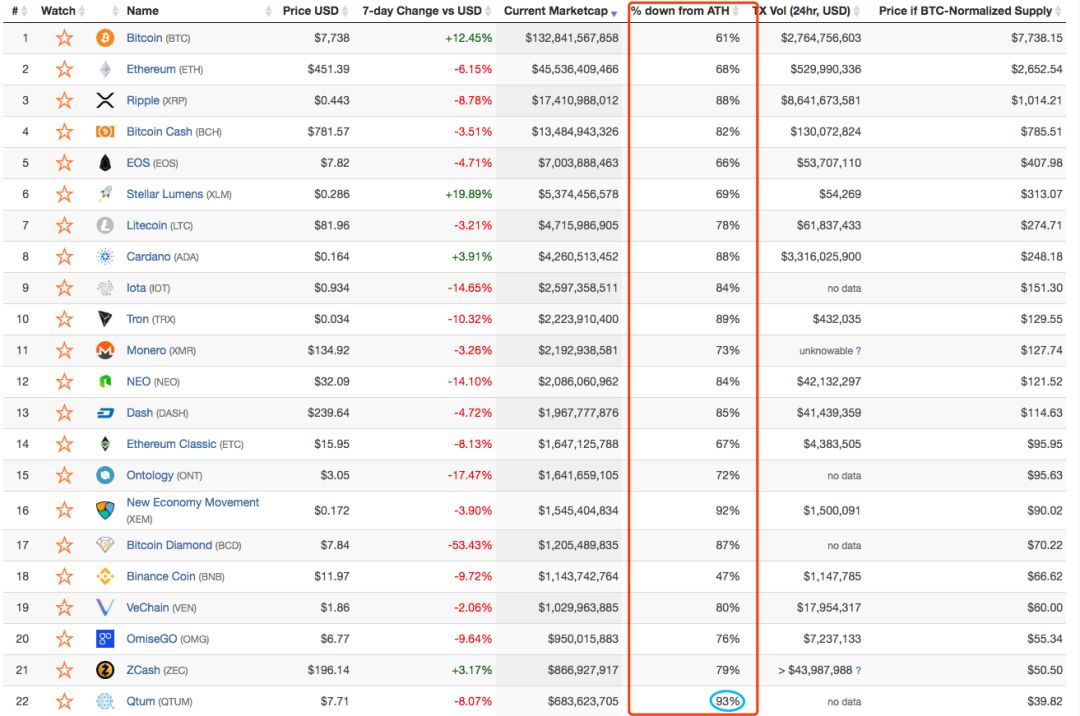Click the black EOS logo icon

click(x=105, y=162)
